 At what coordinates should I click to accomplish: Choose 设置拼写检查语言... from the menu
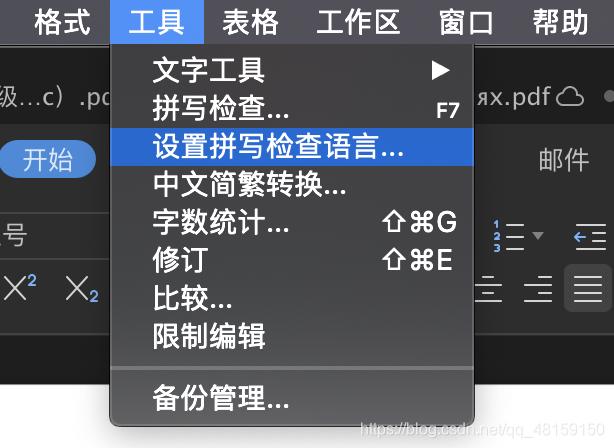tap(292, 147)
